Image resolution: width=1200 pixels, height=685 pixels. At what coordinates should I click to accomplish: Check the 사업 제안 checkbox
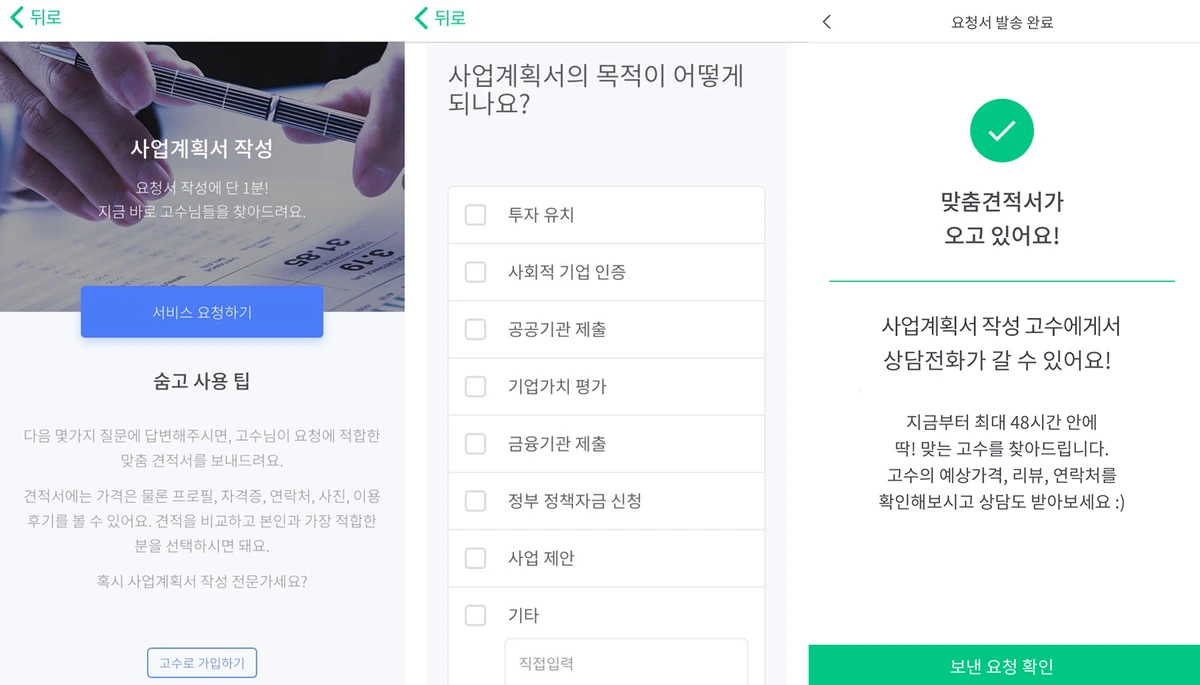pos(475,558)
